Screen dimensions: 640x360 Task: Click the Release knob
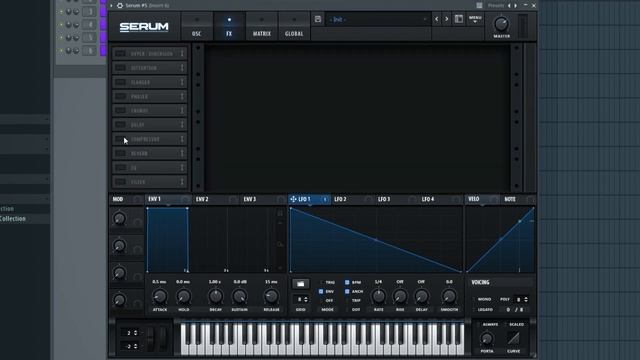click(x=271, y=296)
